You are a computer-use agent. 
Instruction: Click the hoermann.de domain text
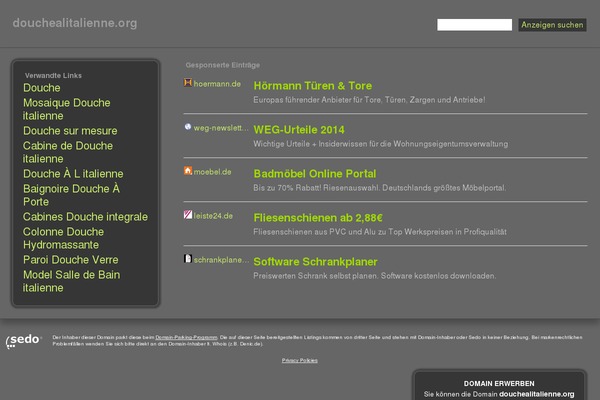(x=217, y=84)
